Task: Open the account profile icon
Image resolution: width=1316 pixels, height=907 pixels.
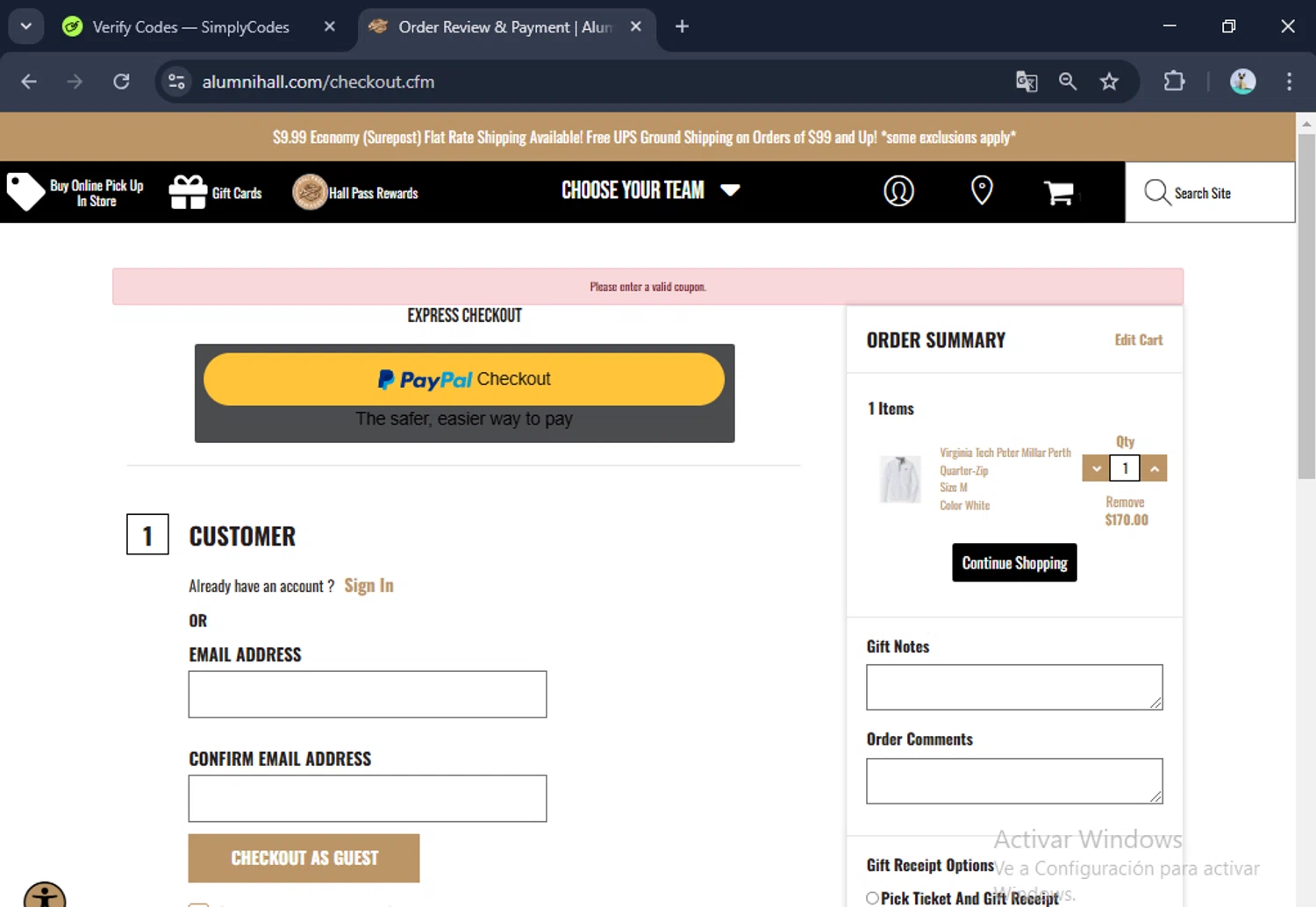Action: (x=898, y=190)
